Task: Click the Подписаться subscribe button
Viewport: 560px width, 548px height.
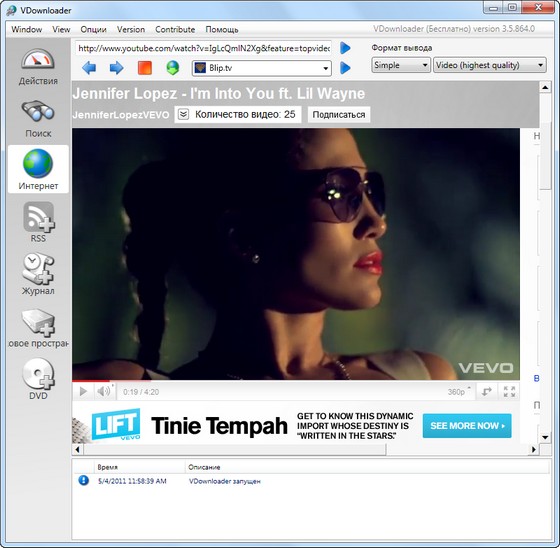Action: (x=339, y=114)
